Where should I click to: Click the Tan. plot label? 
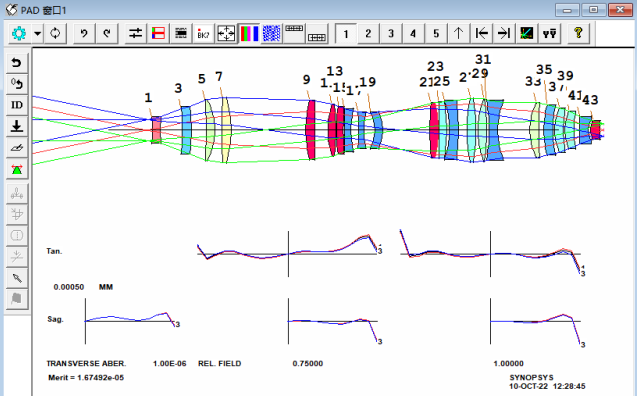point(54,251)
